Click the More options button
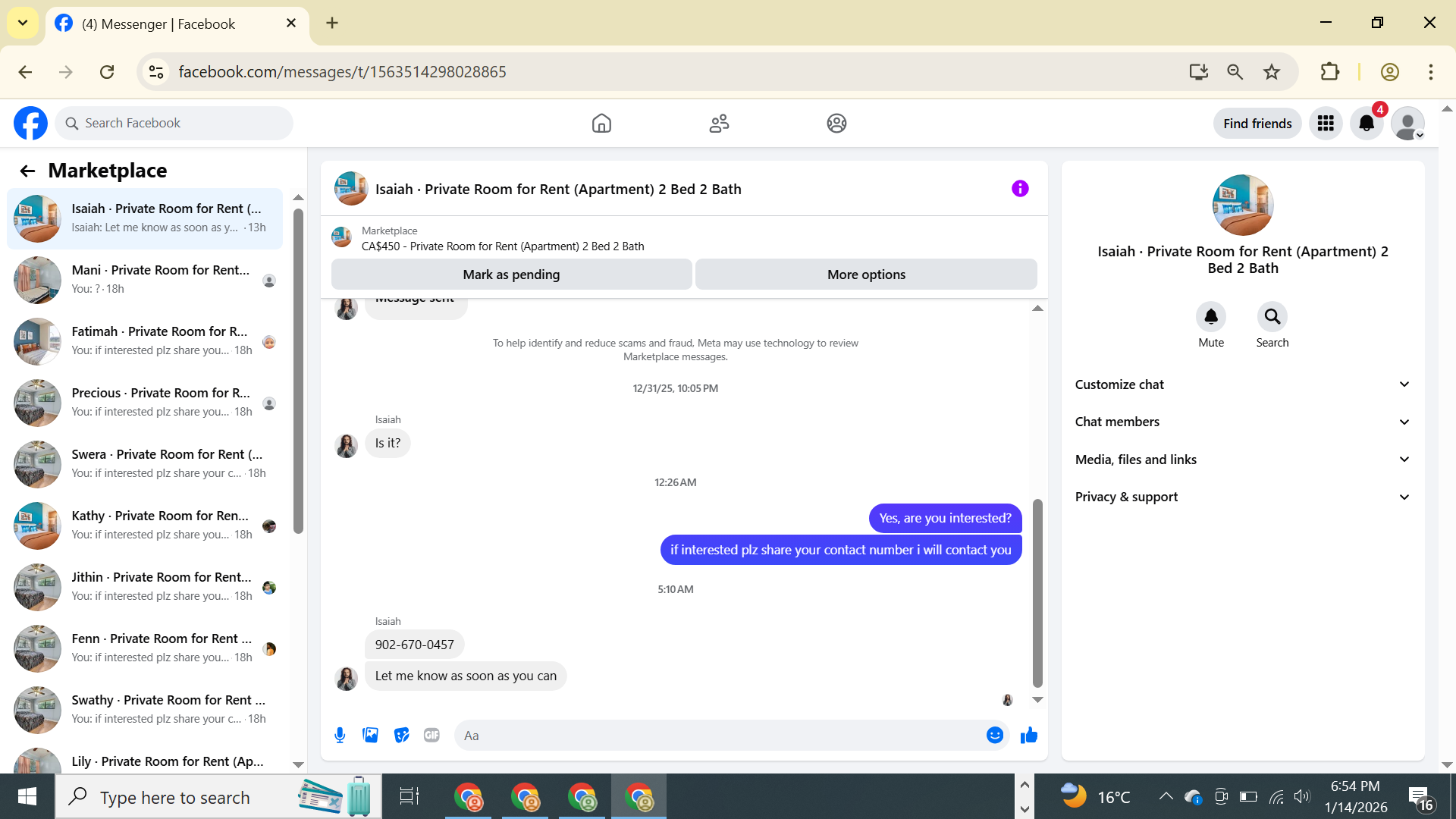 pyautogui.click(x=866, y=275)
